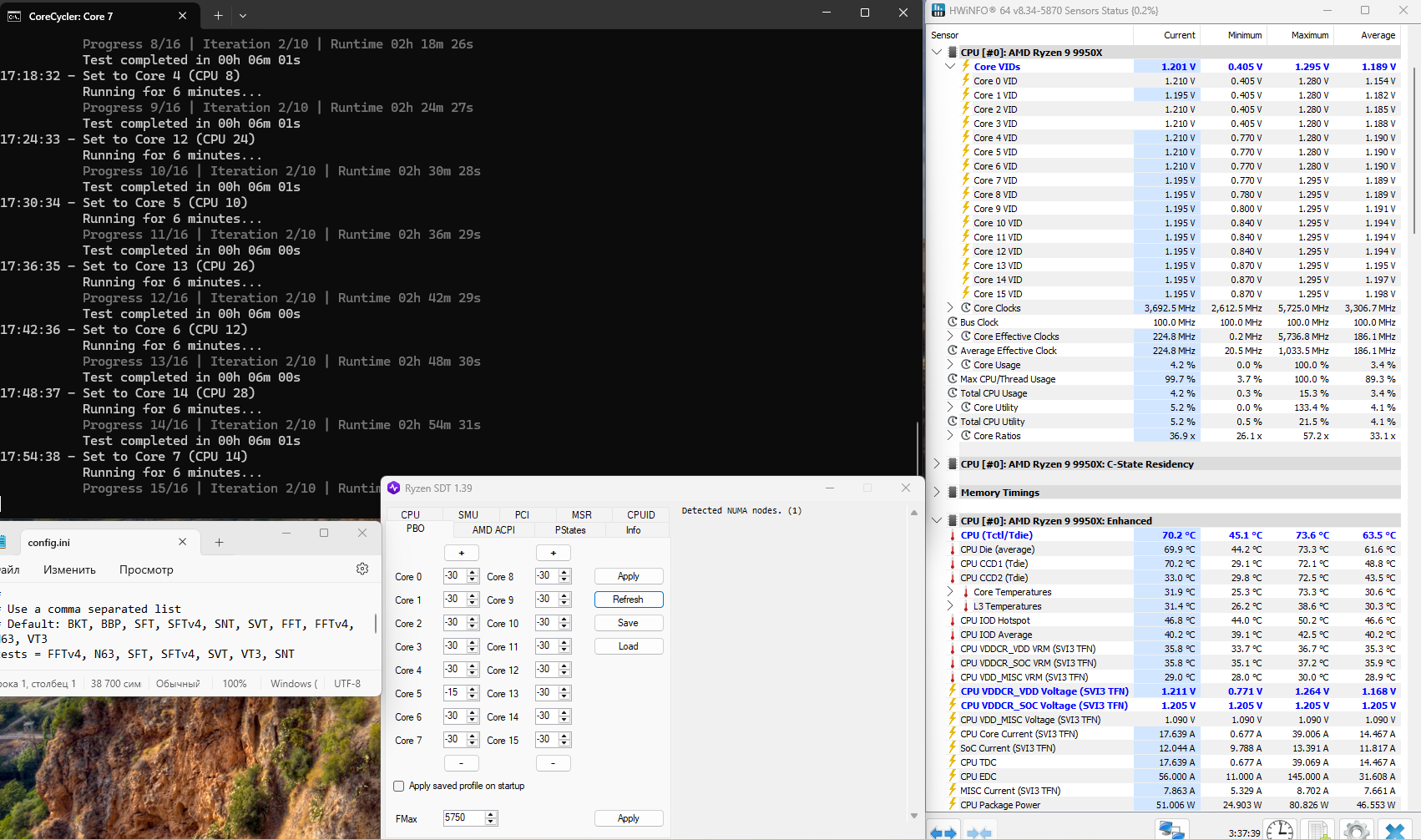
Task: Open terminal tab dropdown arrow
Action: point(243,15)
